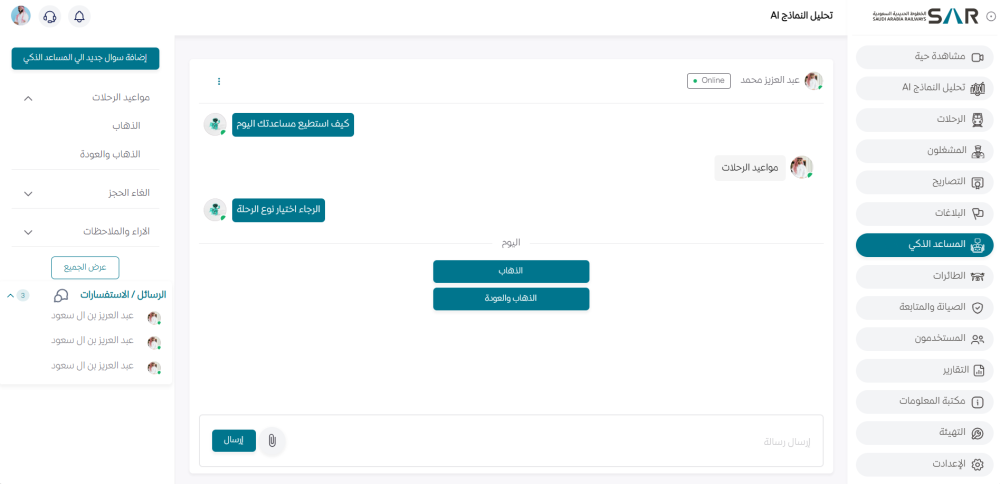Click the chat bubbles icon beside الرسائل / الاستفسارات
This screenshot has height=484, width=1000.
click(61, 296)
